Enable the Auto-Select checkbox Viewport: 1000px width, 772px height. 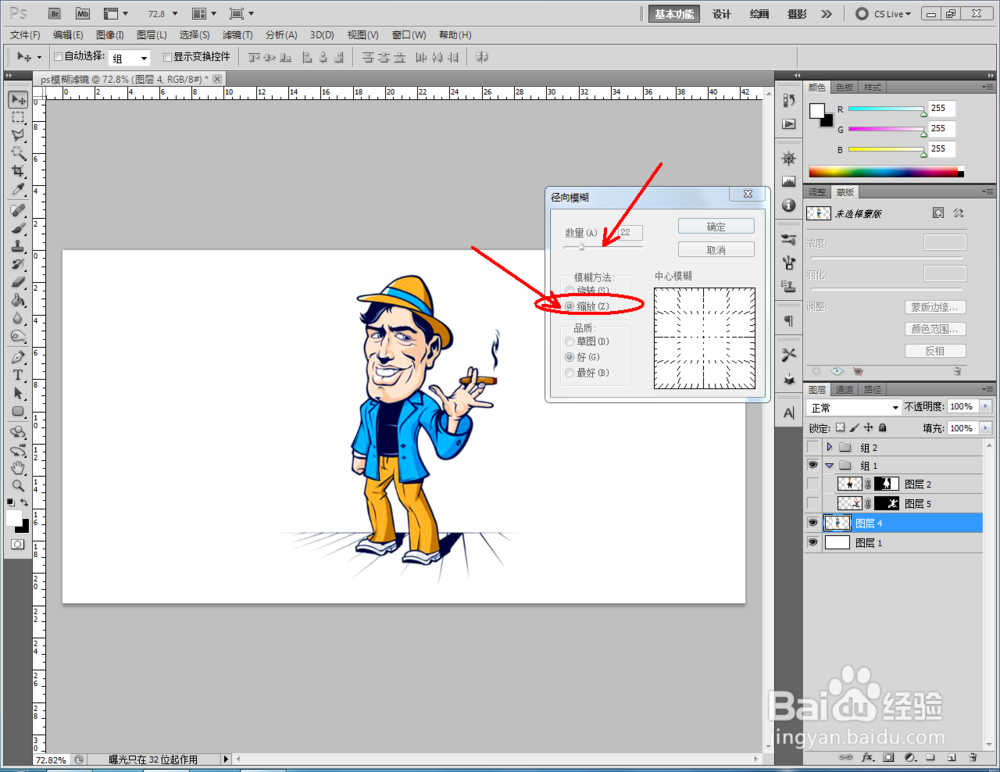click(x=58, y=57)
